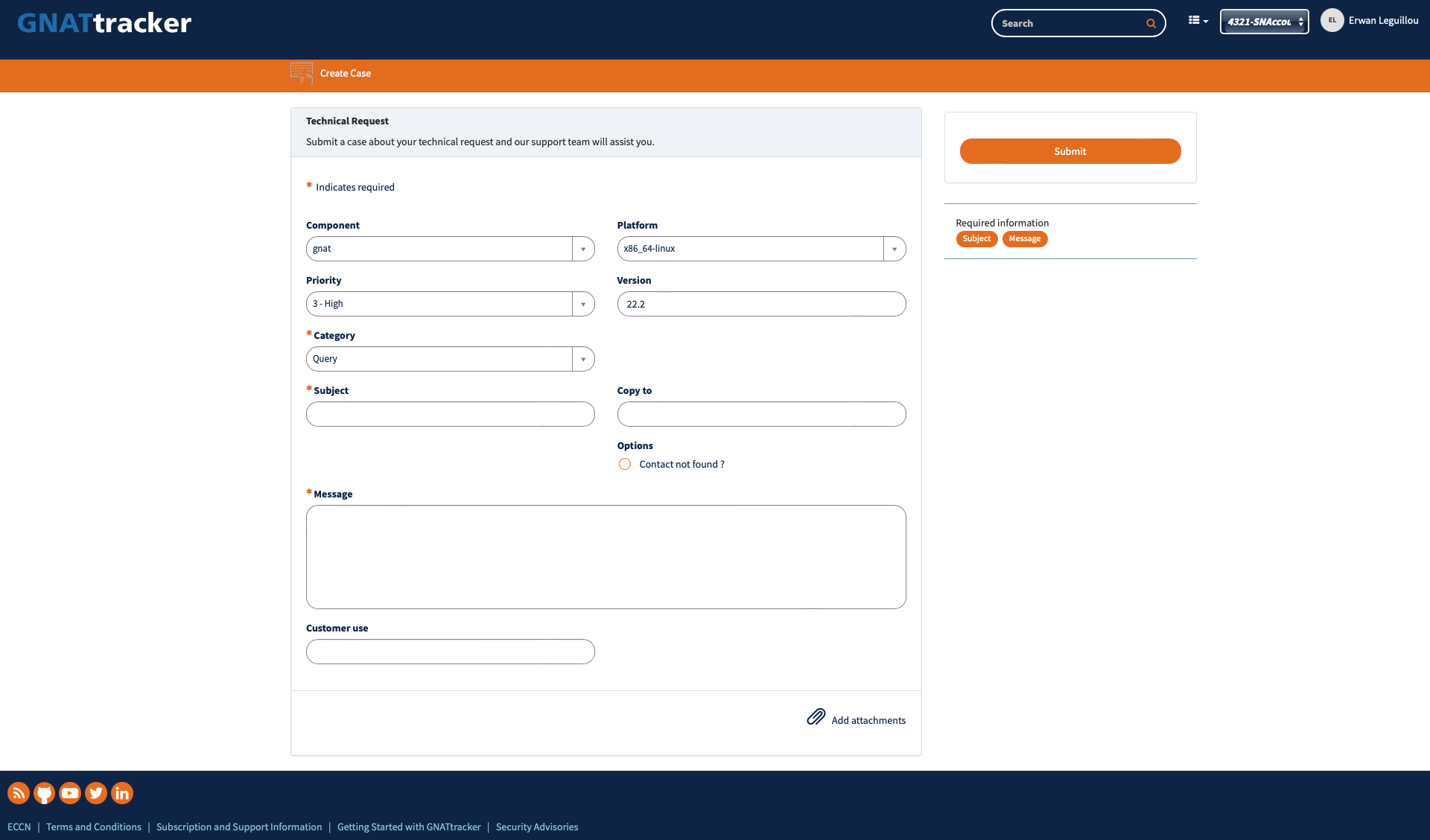
Task: Click the Create Case keyboard icon
Action: point(301,73)
